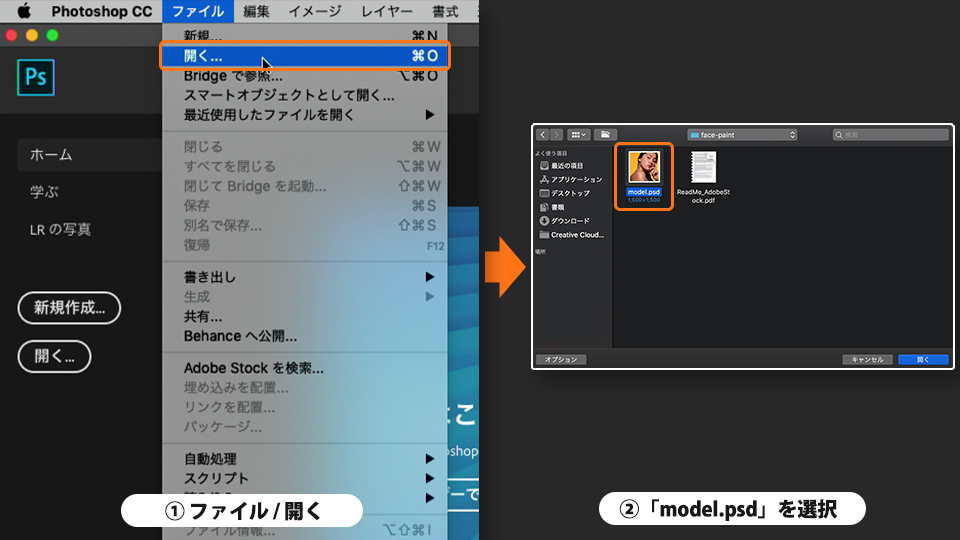Open the 編集 menu
Viewport: 960px width, 540px height.
click(x=256, y=11)
